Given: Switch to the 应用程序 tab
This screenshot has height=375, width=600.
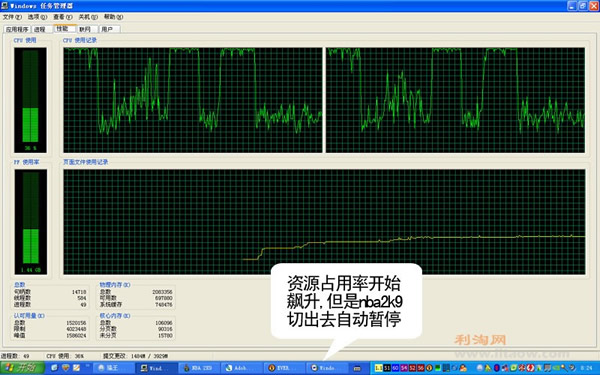Looking at the screenshot, I should click(17, 29).
